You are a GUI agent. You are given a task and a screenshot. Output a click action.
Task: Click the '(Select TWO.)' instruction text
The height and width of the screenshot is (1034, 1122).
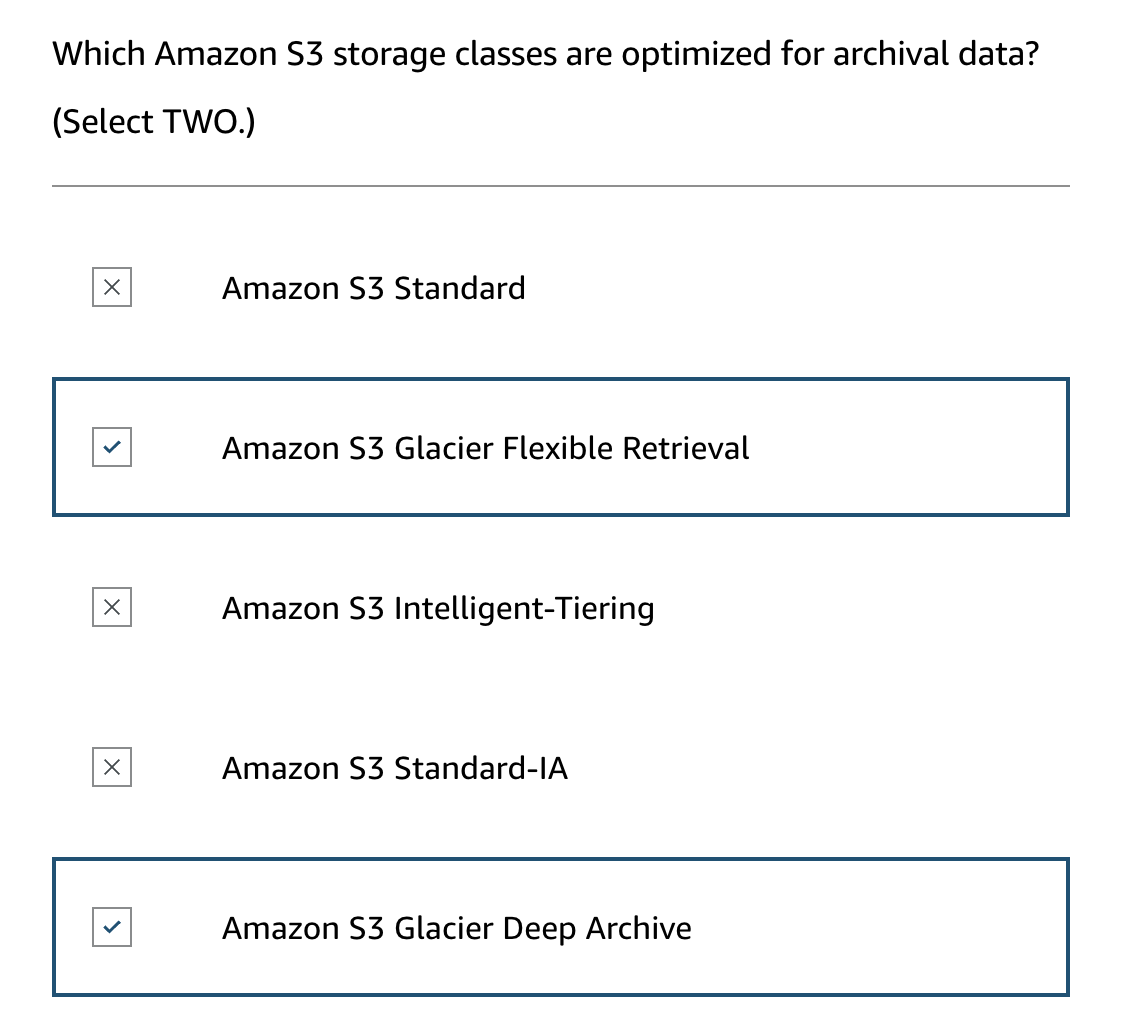pos(153,122)
